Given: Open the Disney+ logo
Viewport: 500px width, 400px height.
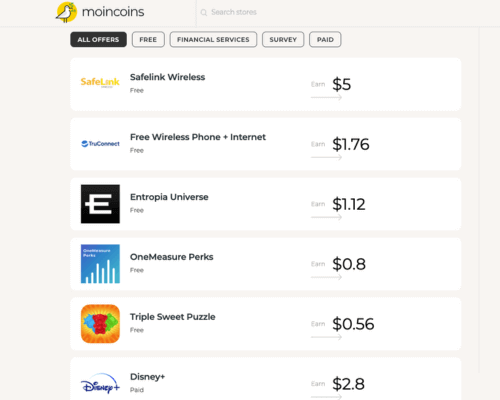Looking at the screenshot, I should [x=100, y=384].
